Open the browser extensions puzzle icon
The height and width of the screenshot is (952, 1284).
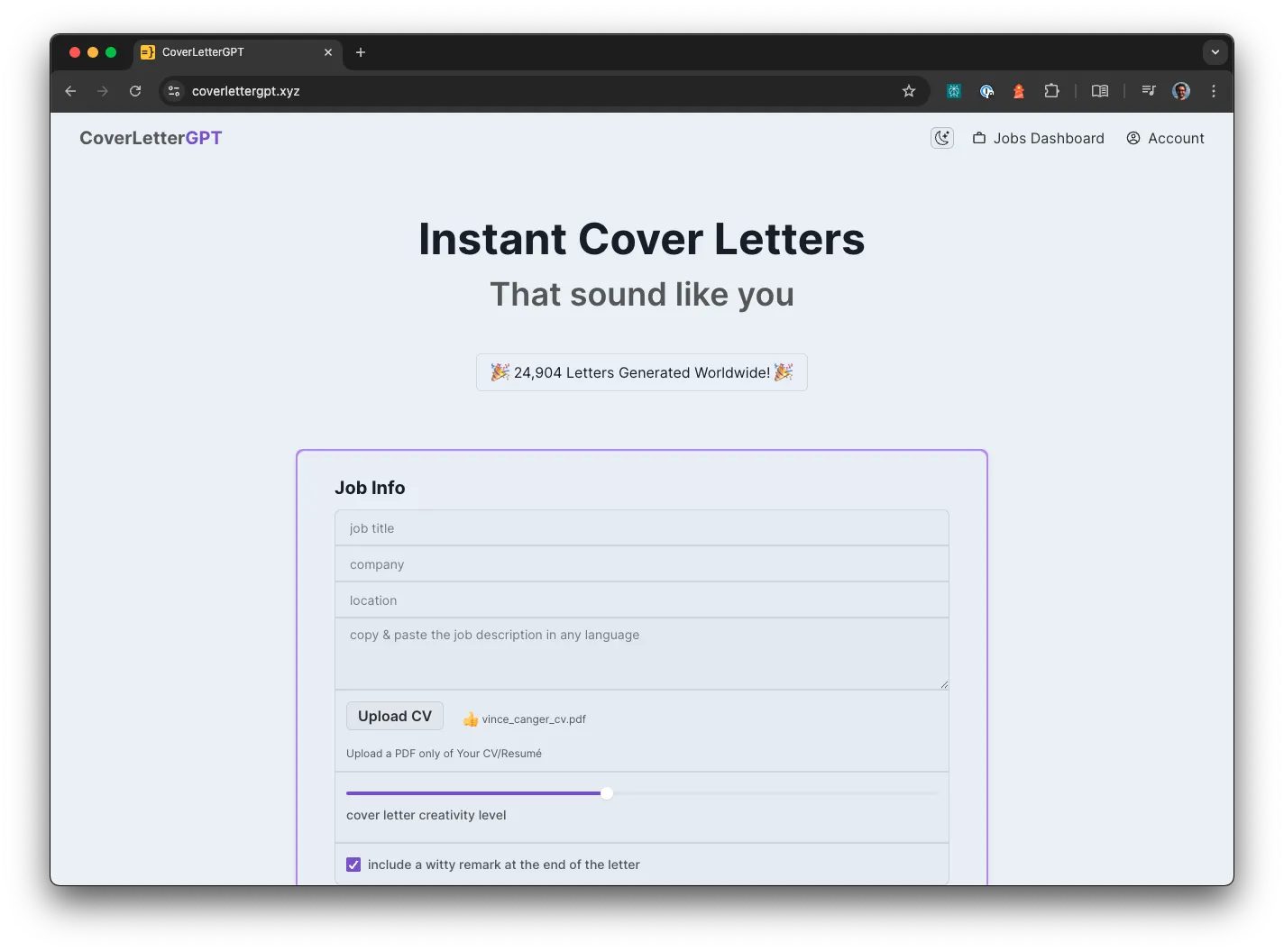tap(1051, 91)
